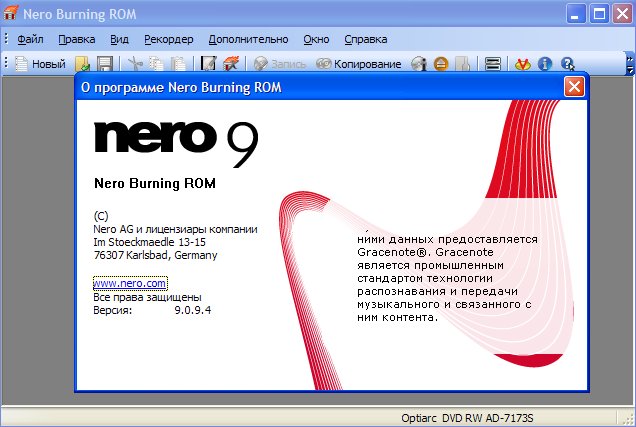
Task: Click the window resize grip in status bar
Action: (x=629, y=418)
